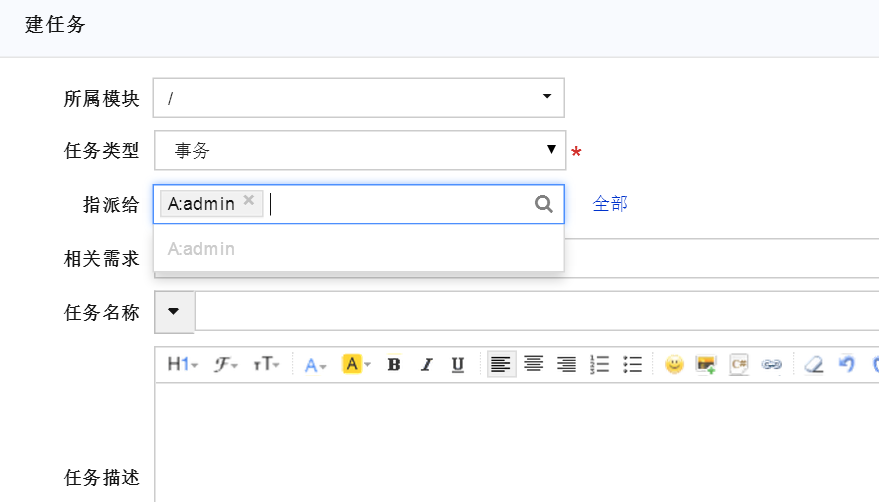This screenshot has width=879, height=502.
Task: Insert an emoticon into the description
Action: (x=674, y=365)
